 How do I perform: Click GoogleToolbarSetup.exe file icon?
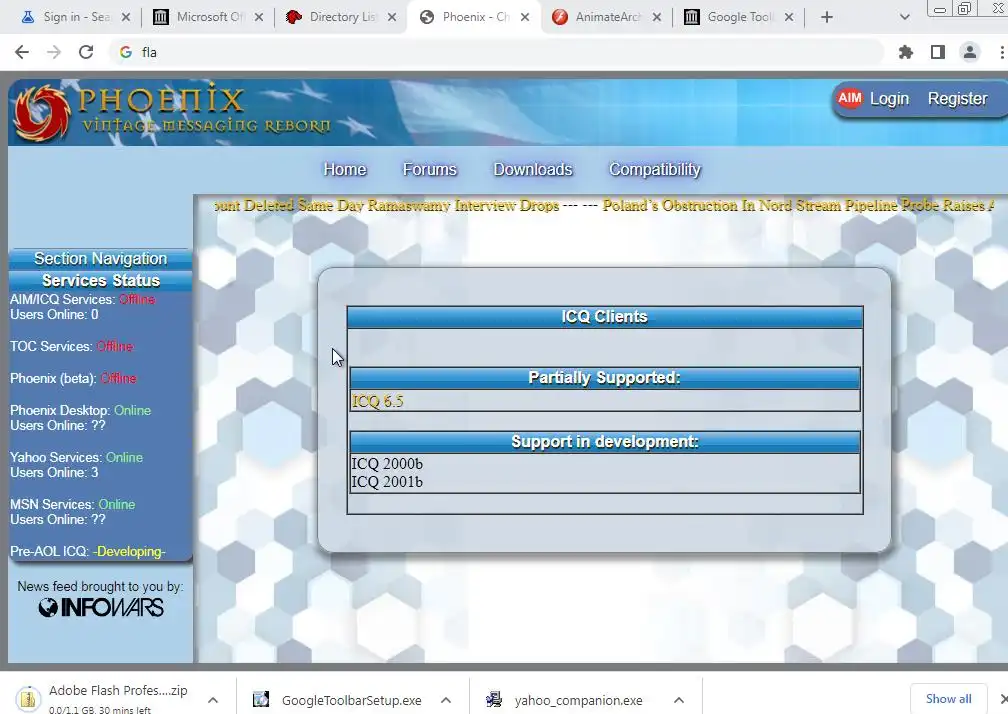coord(260,699)
